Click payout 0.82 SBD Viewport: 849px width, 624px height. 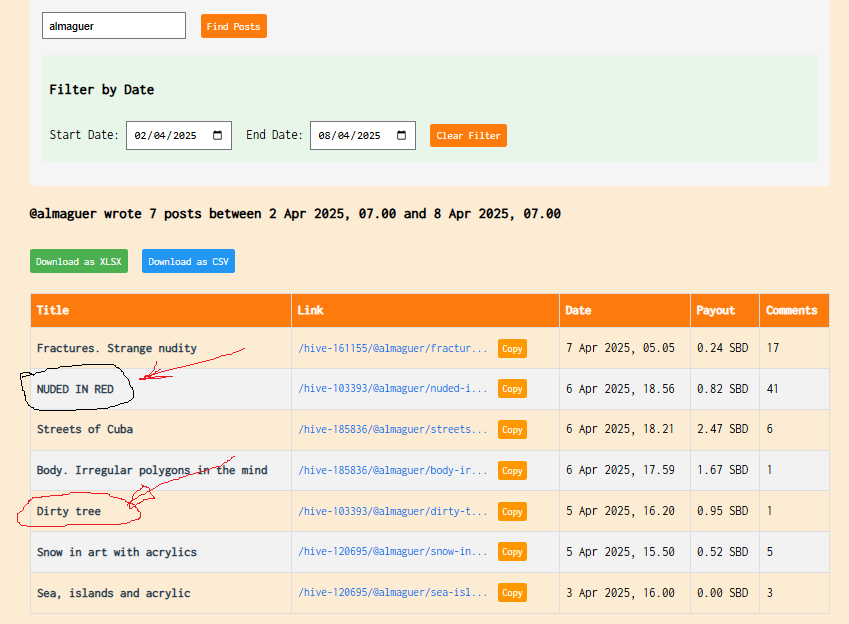723,389
